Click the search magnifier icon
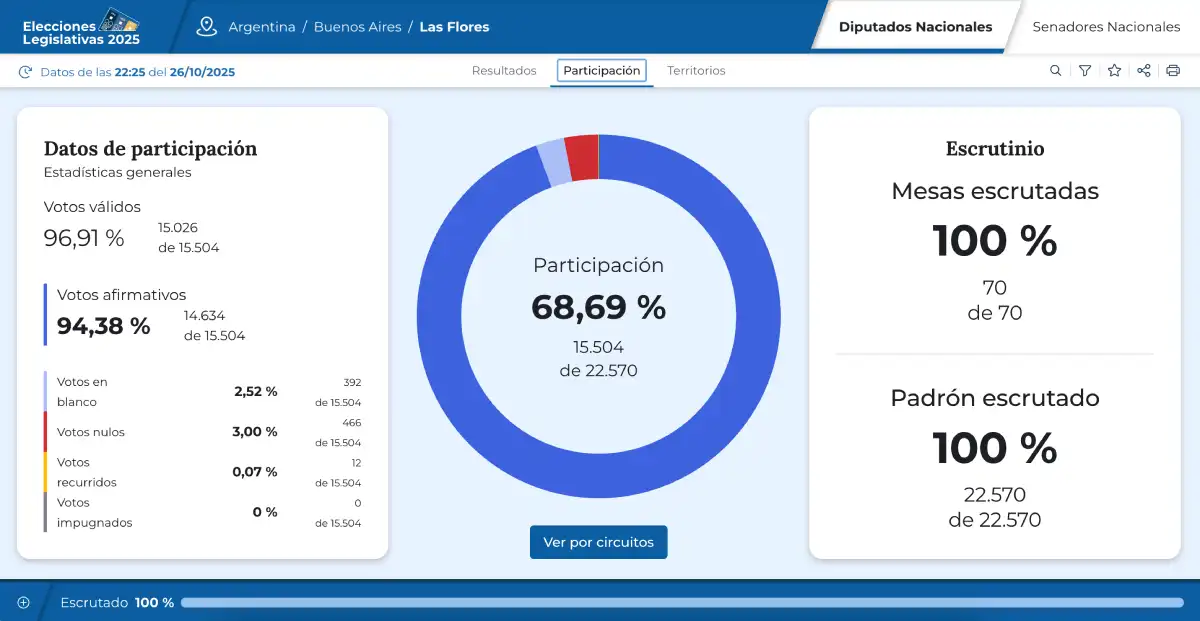This screenshot has height=621, width=1200. (x=1055, y=71)
